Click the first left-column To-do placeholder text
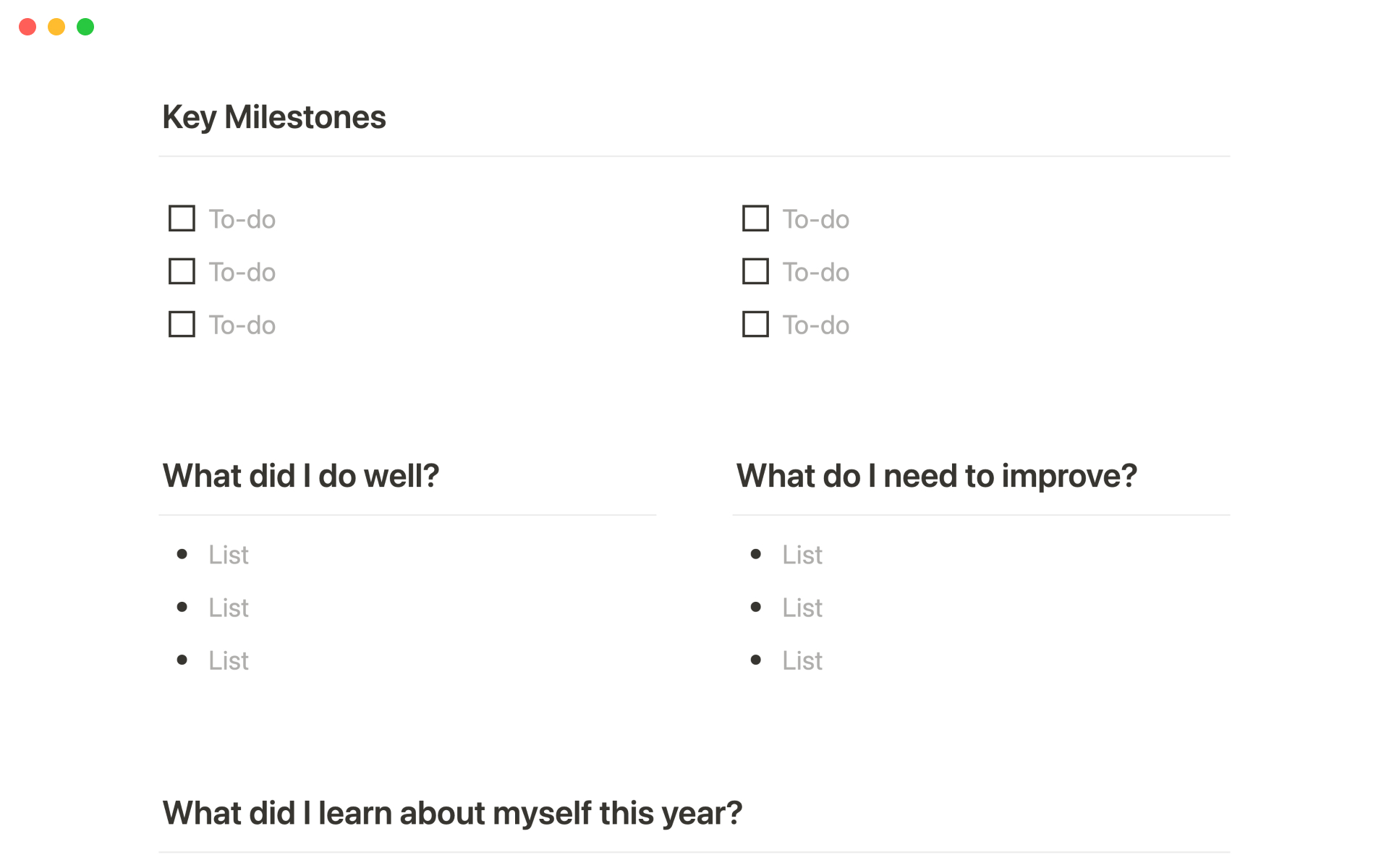Screen dimensions: 1389x868 click(x=242, y=219)
